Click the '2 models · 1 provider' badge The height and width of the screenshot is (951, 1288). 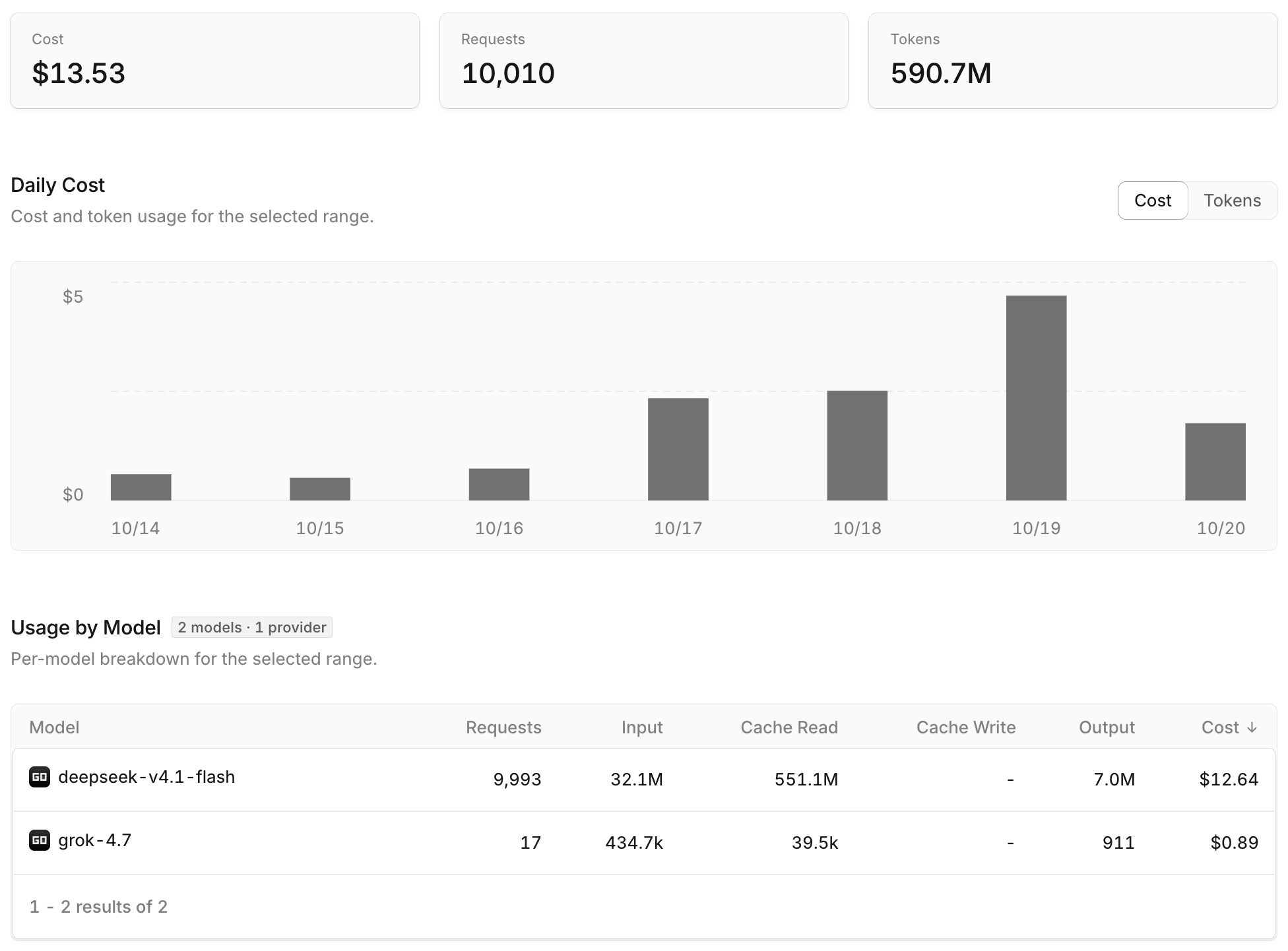click(x=252, y=627)
